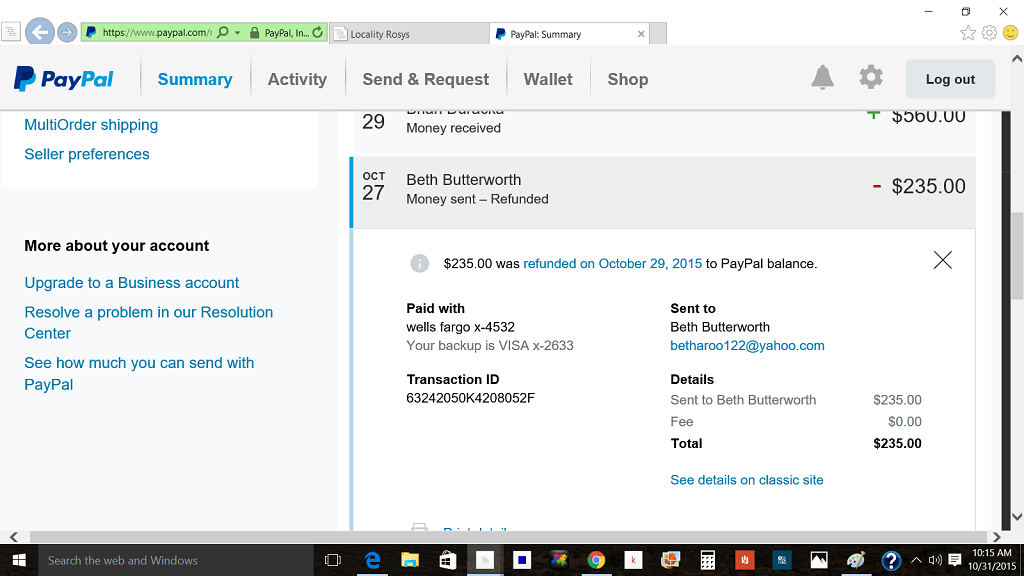
Task: Click the vertical scrollbar thumb
Action: [1017, 255]
